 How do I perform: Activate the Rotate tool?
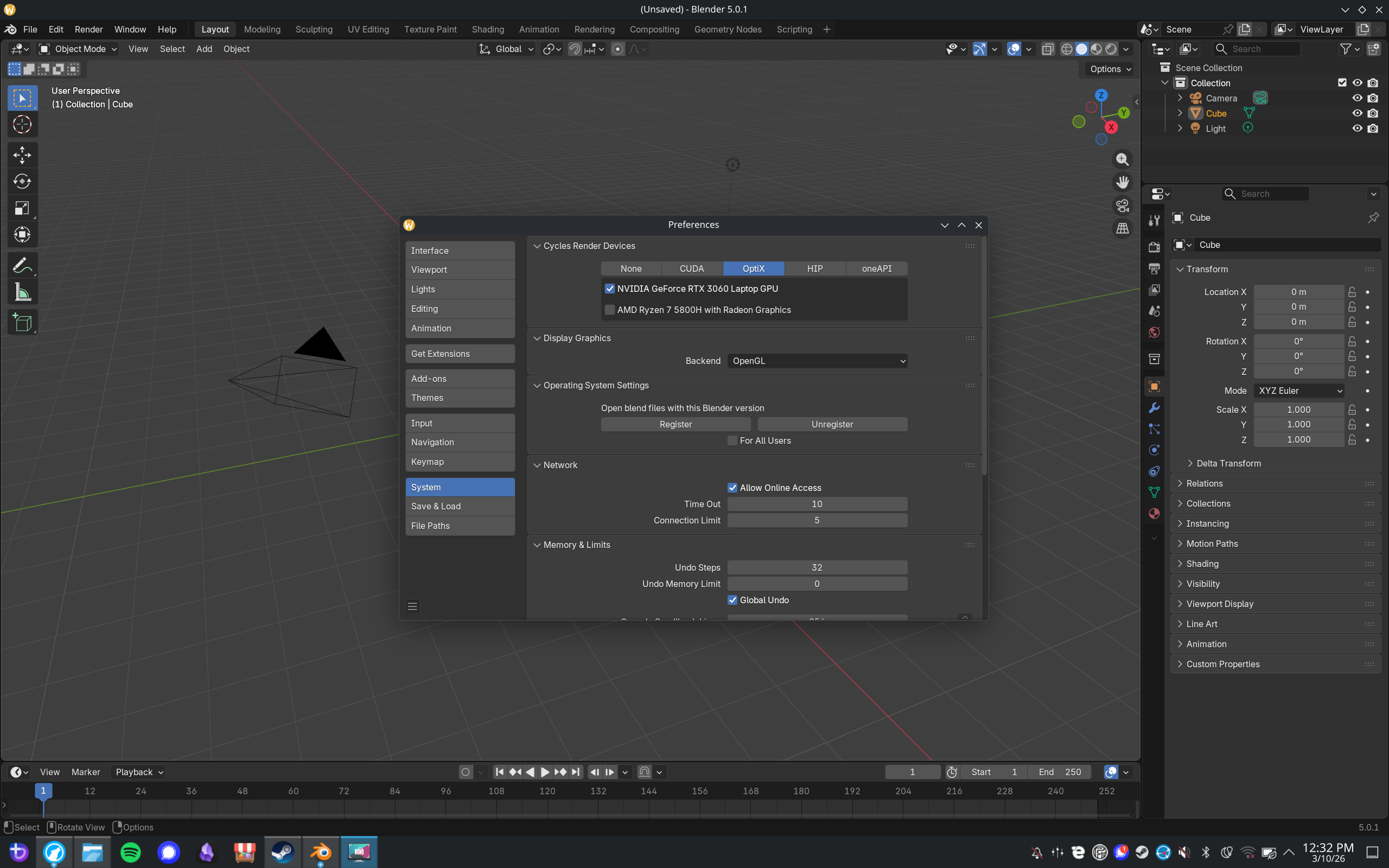point(22,181)
